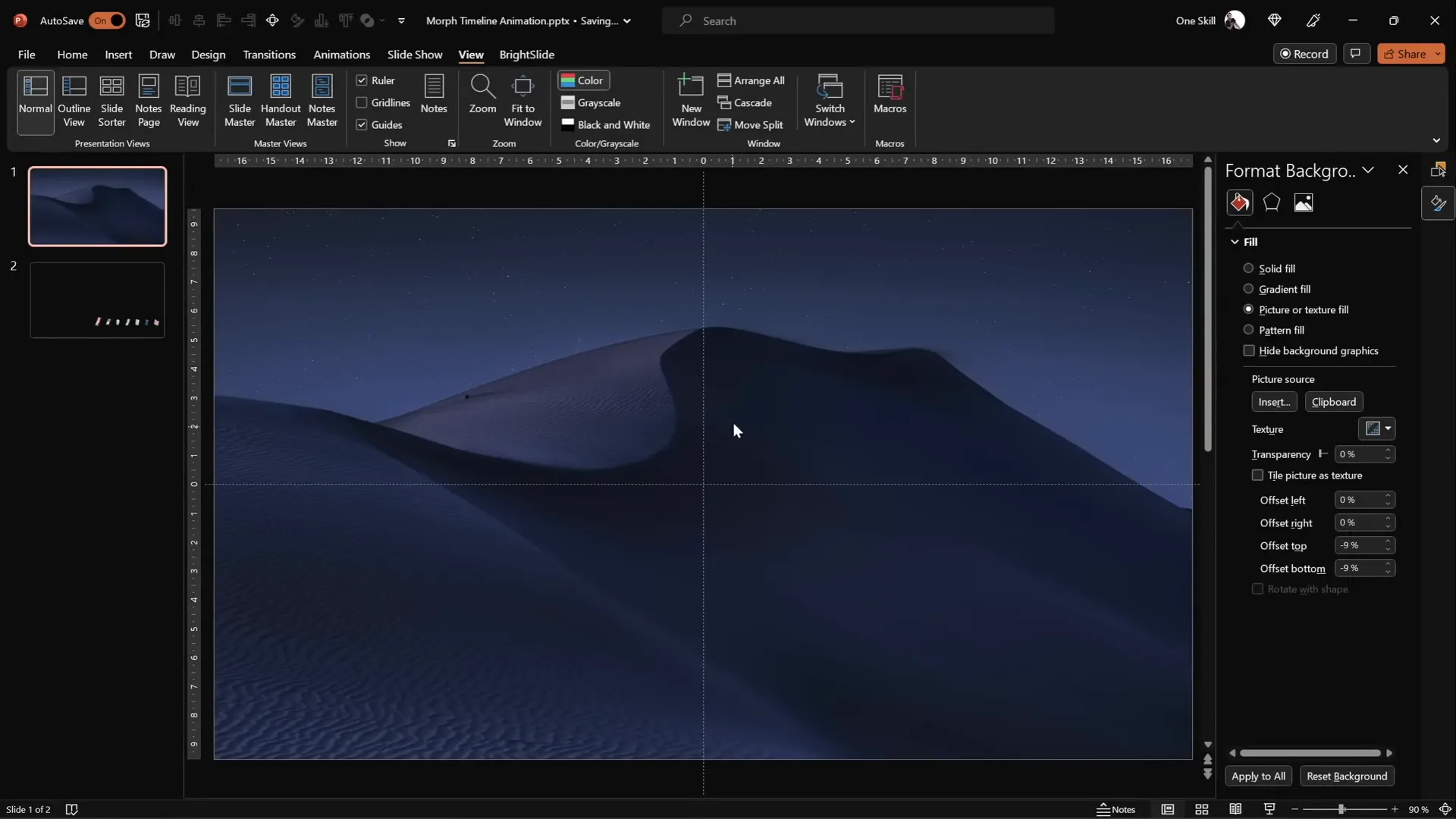This screenshot has height=819, width=1456.
Task: Select the second slide thumbnail
Action: click(97, 300)
